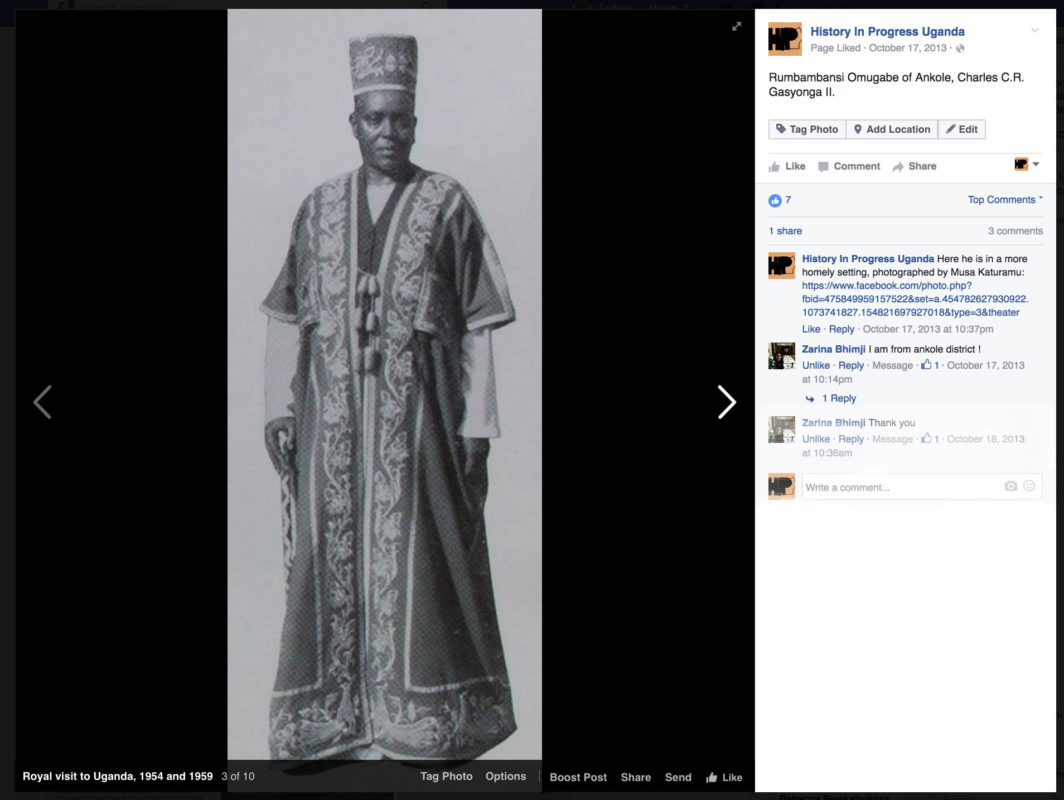Toggle Like under the photo description
The height and width of the screenshot is (800, 1064).
tap(787, 166)
